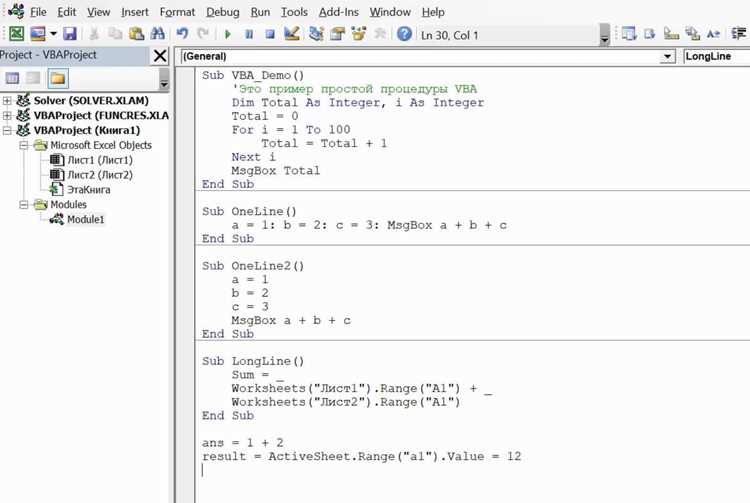Open the Edit menu
The width and height of the screenshot is (750, 503).
click(x=66, y=12)
